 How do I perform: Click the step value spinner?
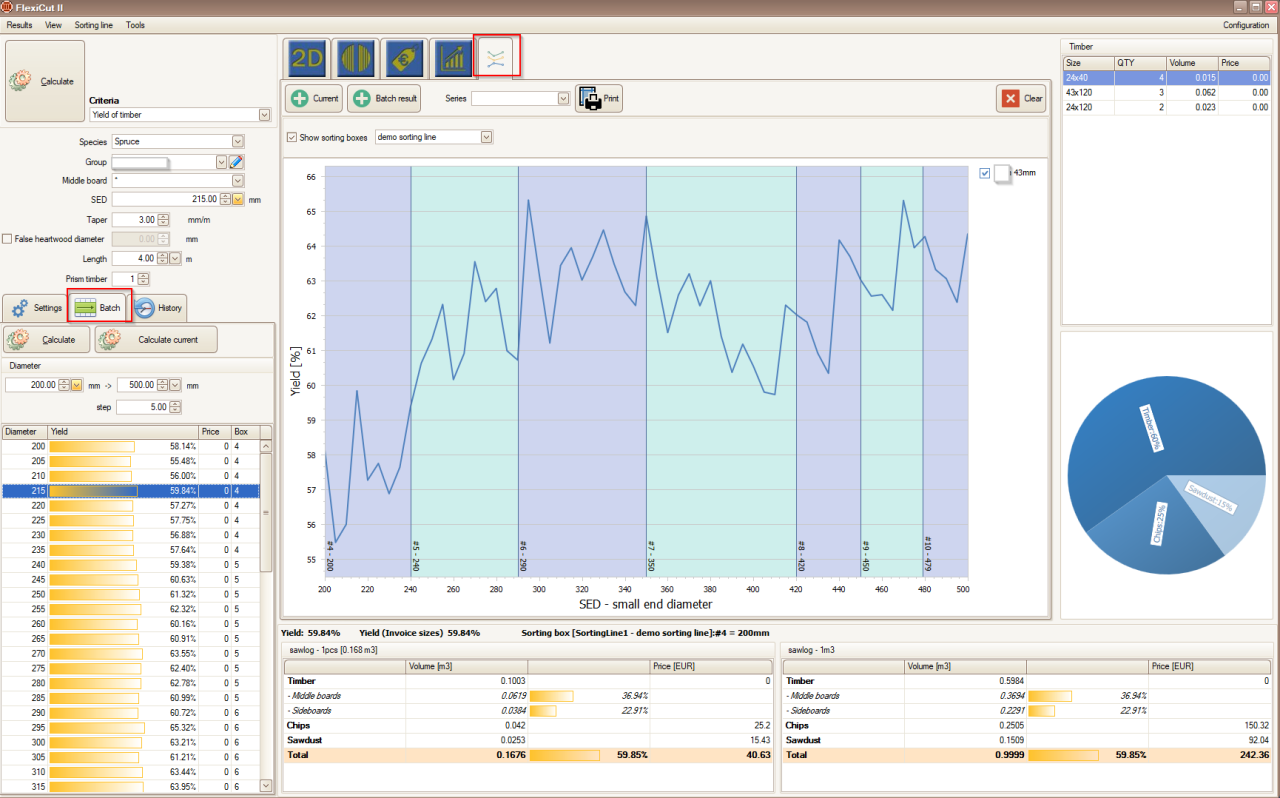point(176,407)
